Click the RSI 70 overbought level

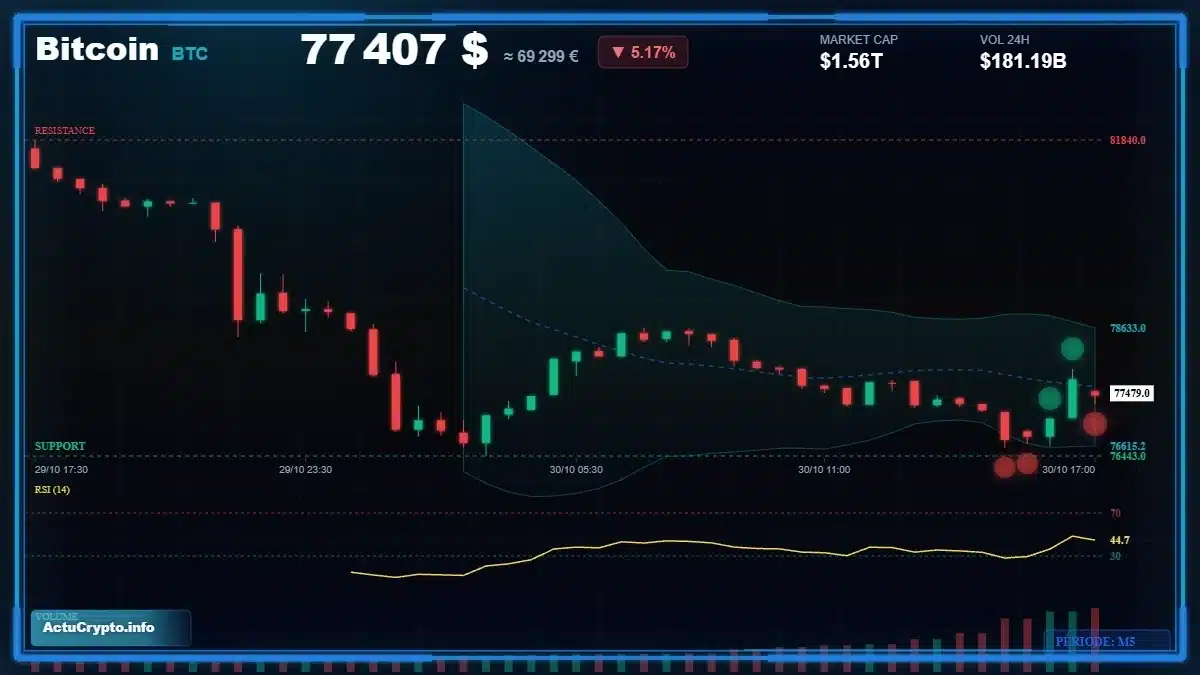1115,513
